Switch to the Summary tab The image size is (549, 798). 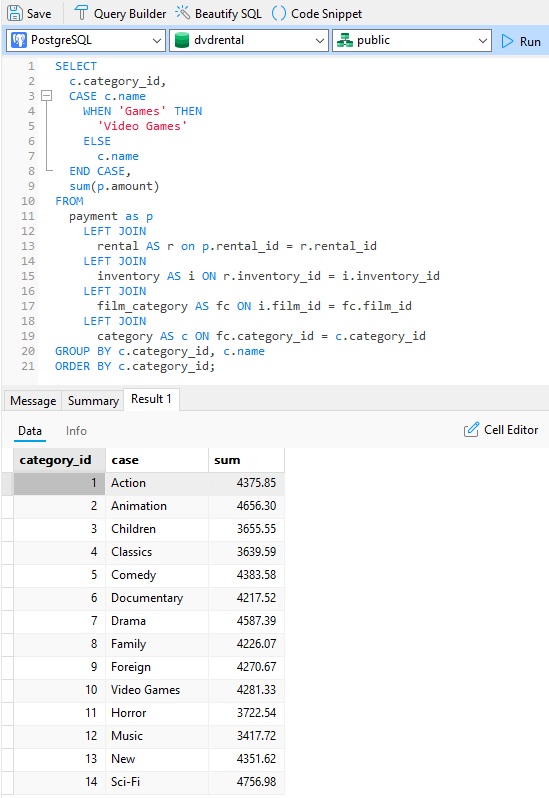[93, 401]
